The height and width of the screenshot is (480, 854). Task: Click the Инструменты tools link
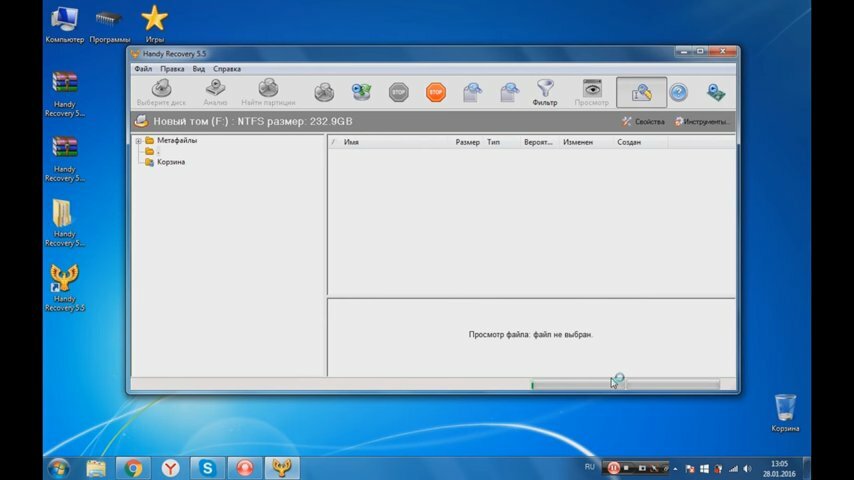pos(702,121)
